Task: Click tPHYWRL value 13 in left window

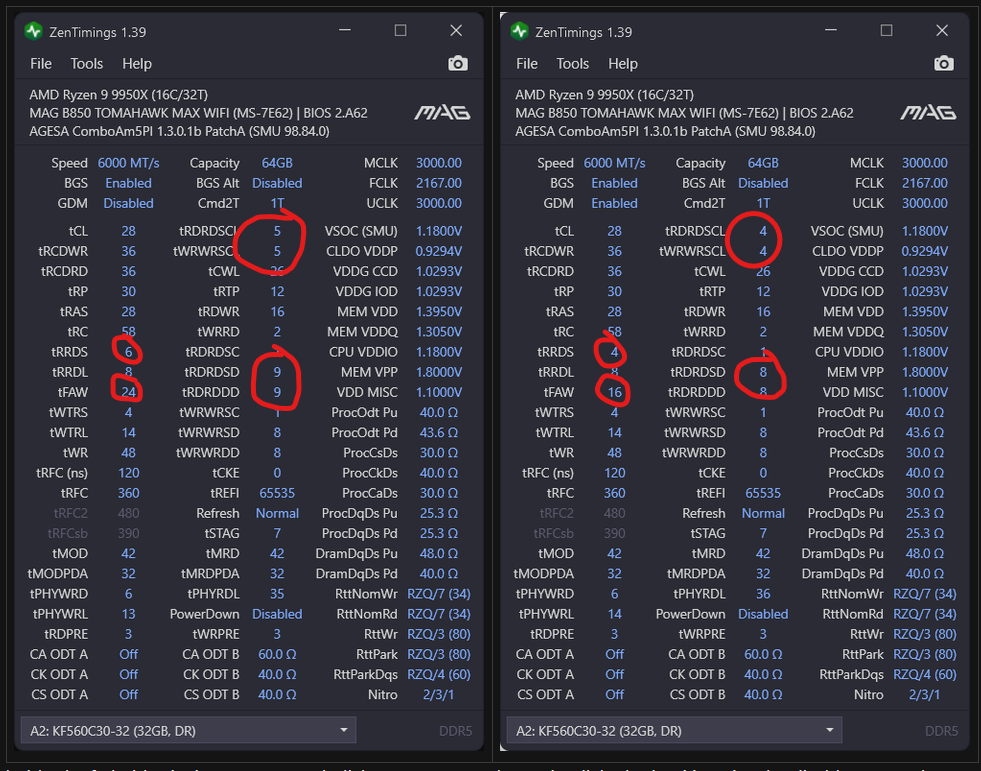Action: pyautogui.click(x=128, y=614)
